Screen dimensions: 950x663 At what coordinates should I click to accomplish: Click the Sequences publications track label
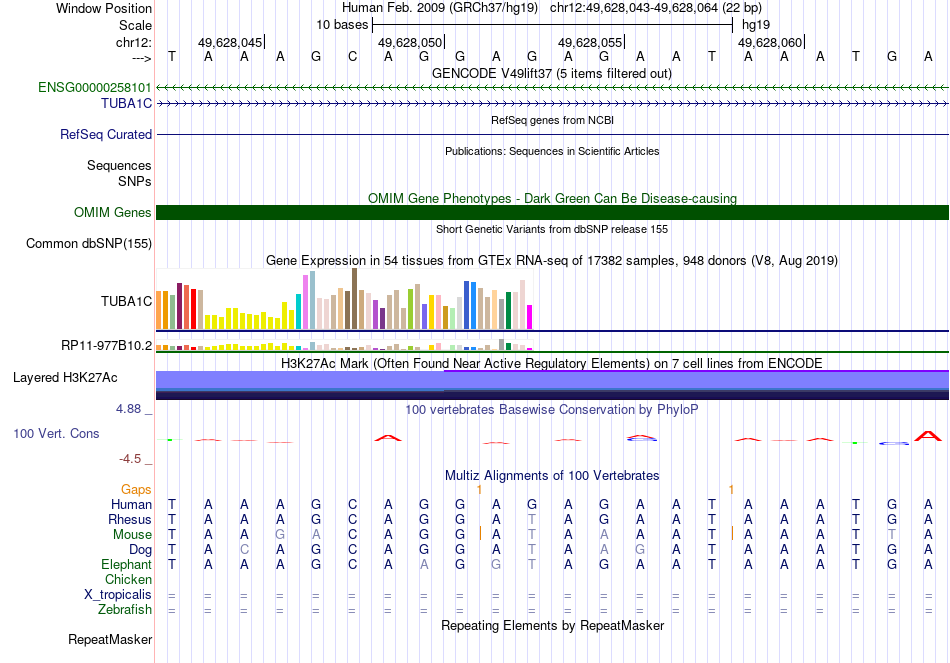(119, 165)
